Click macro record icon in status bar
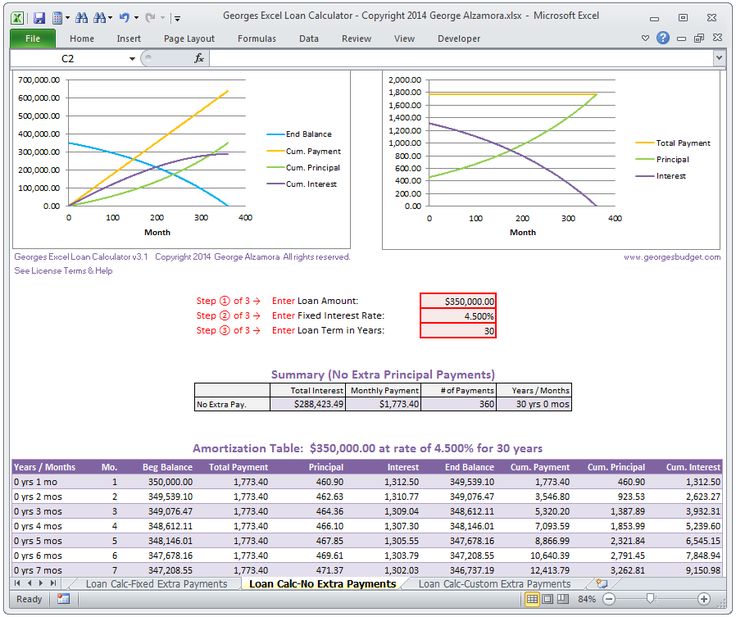This screenshot has height=617, width=736. [63, 599]
